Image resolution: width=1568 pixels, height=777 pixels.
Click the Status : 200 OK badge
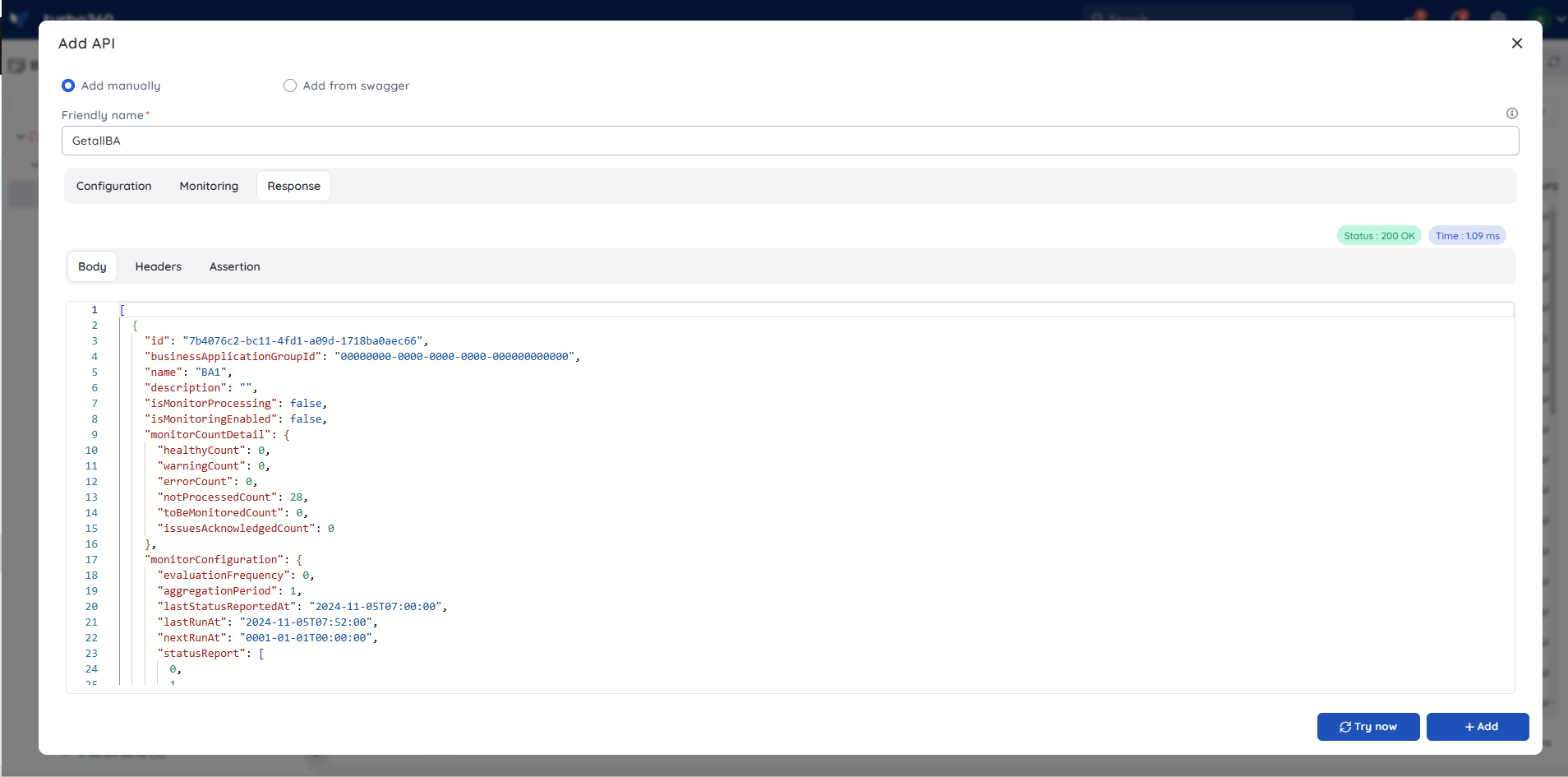pyautogui.click(x=1379, y=236)
